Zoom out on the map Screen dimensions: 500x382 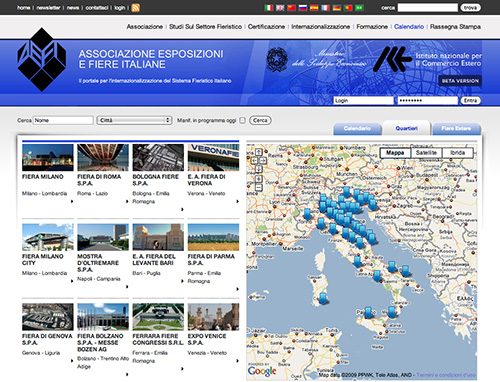pyautogui.click(x=259, y=188)
